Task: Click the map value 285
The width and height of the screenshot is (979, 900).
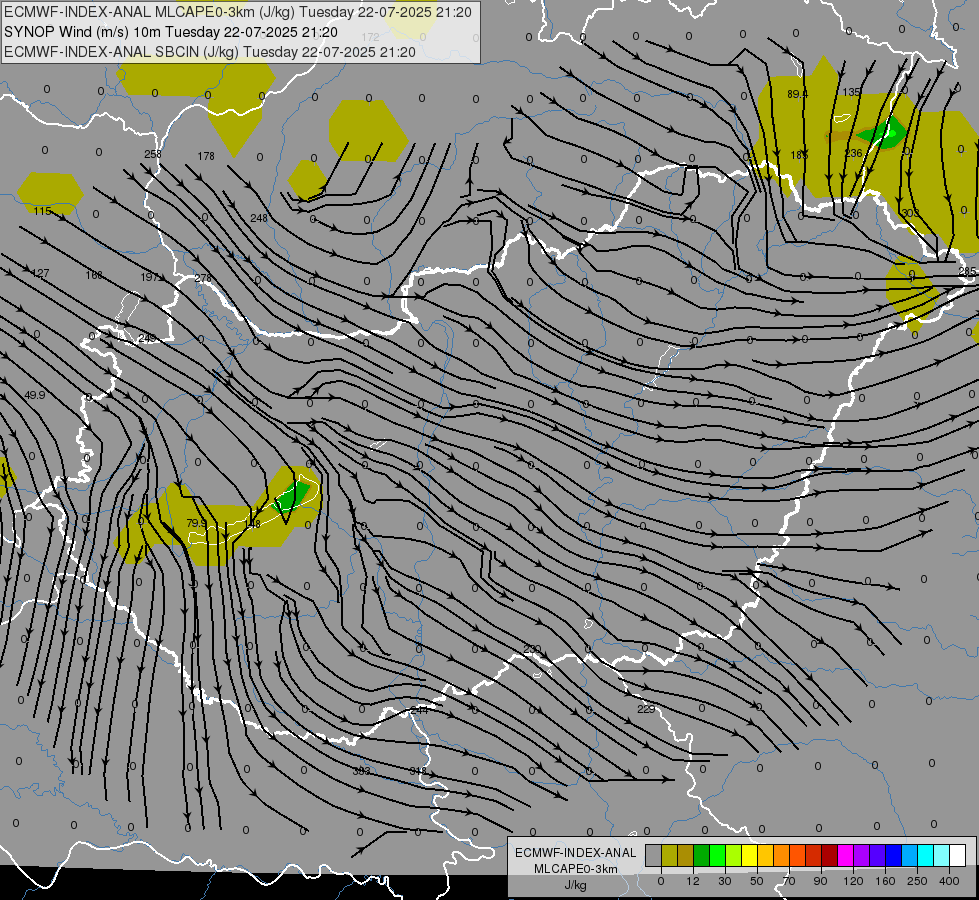Action: [x=967, y=272]
